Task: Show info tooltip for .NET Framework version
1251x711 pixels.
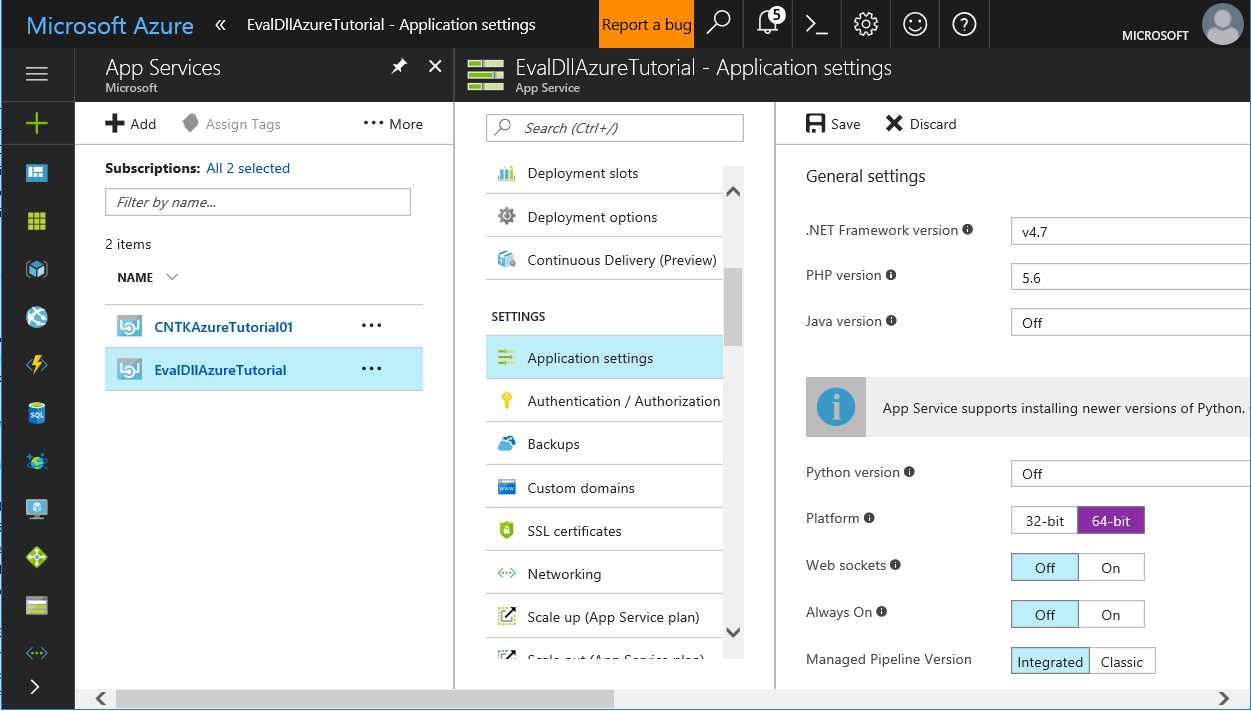Action: (967, 229)
